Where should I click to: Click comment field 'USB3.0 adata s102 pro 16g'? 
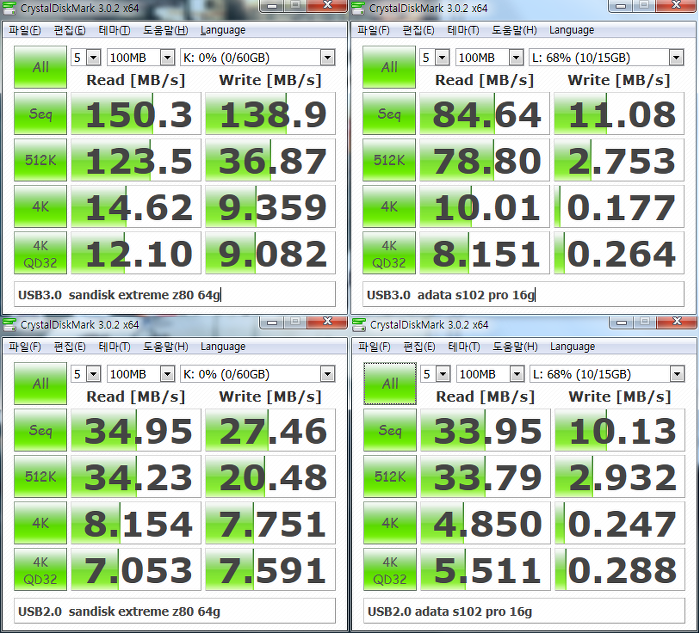[523, 295]
